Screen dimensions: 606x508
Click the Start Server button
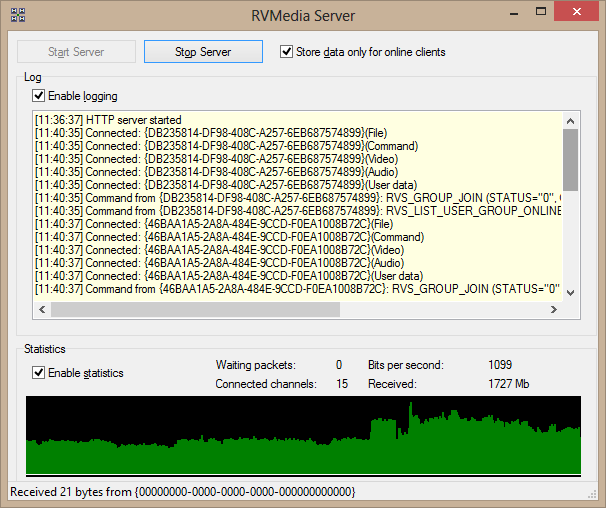(x=76, y=52)
